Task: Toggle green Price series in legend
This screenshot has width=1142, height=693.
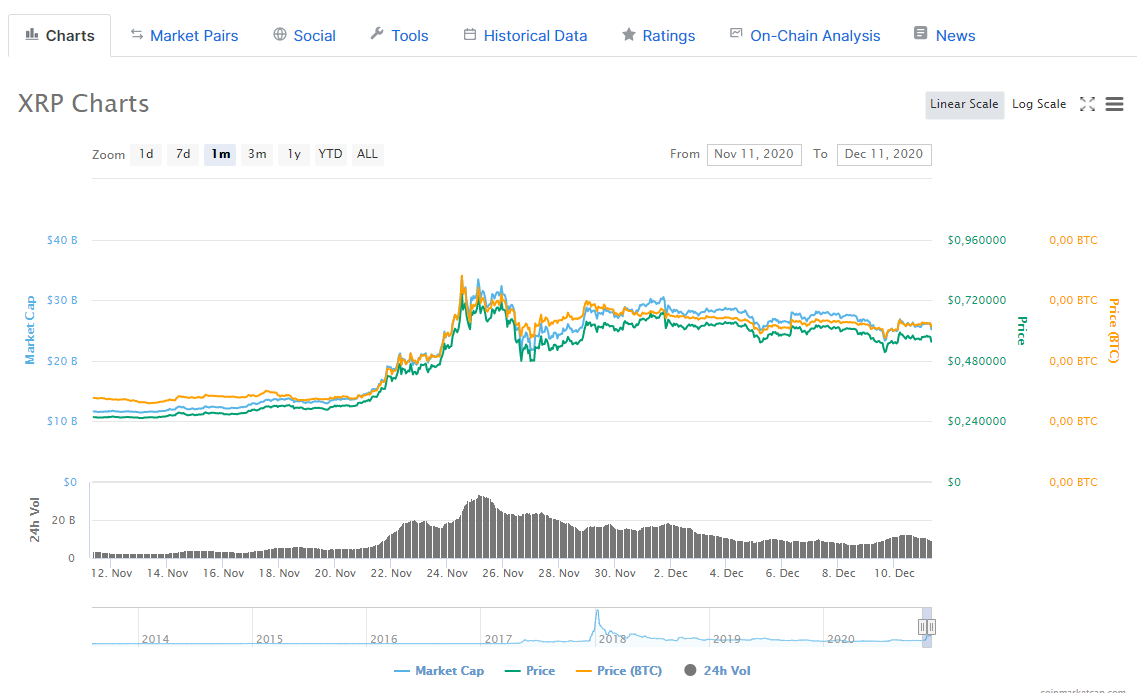Action: pos(530,670)
